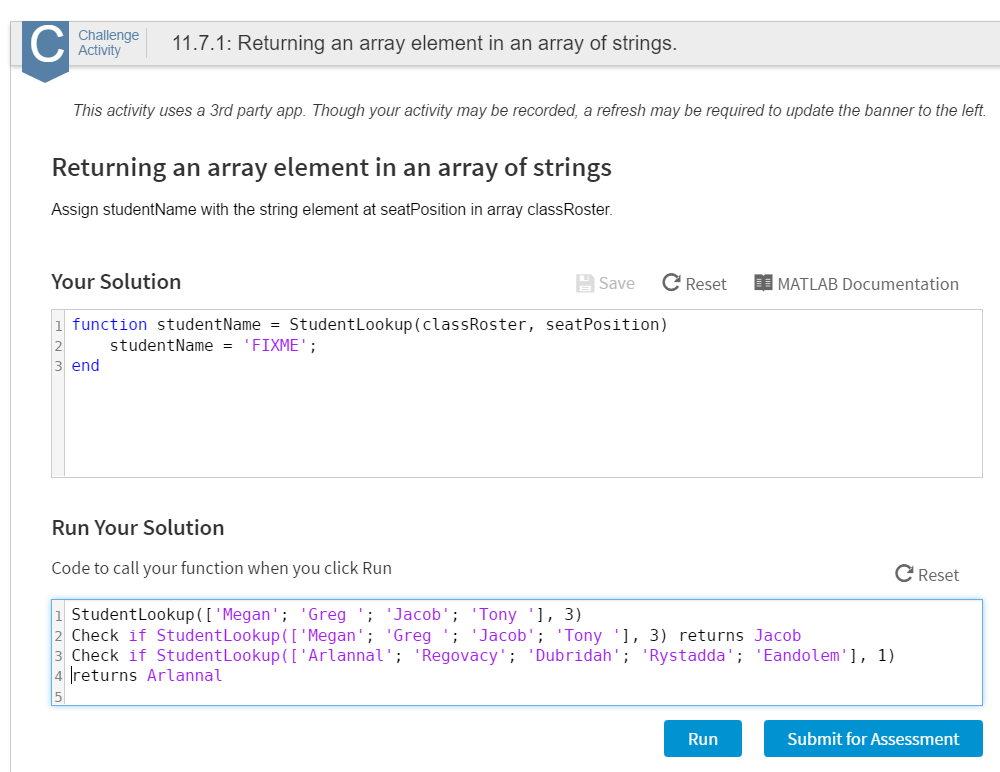The image size is (1000, 772).
Task: Click the function keyword on line 1
Action: 109,324
